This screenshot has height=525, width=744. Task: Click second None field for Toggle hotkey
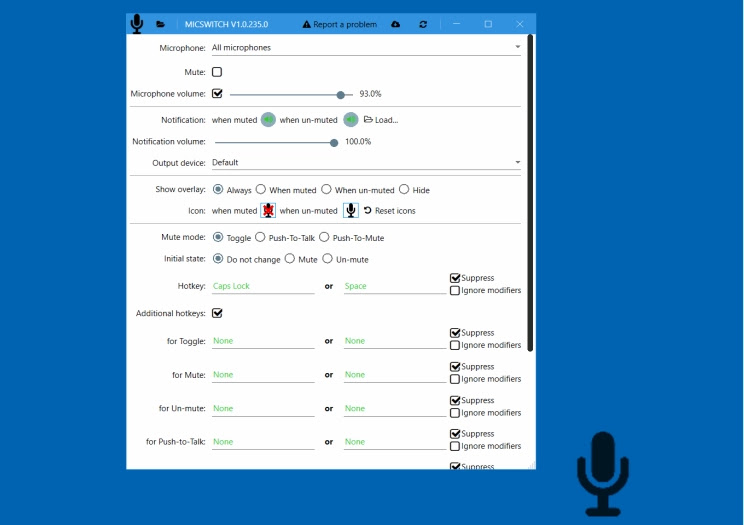coord(395,341)
